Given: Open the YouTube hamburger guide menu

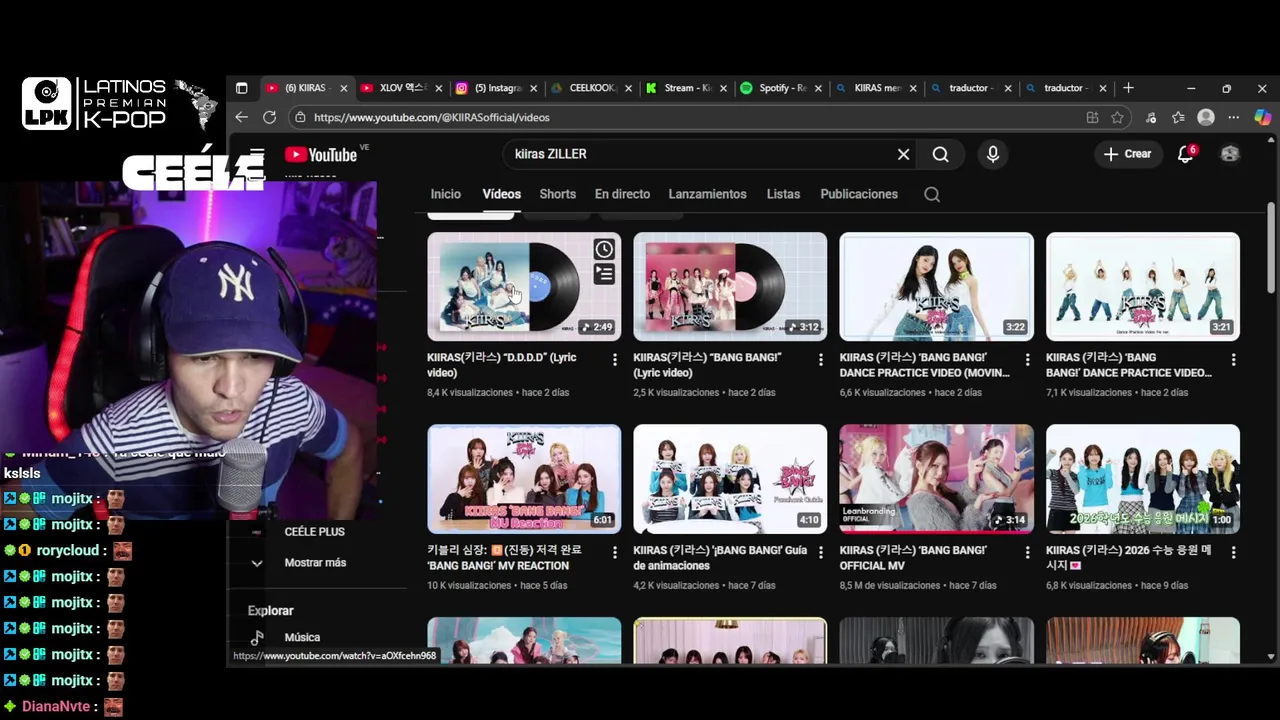Looking at the screenshot, I should [x=257, y=154].
